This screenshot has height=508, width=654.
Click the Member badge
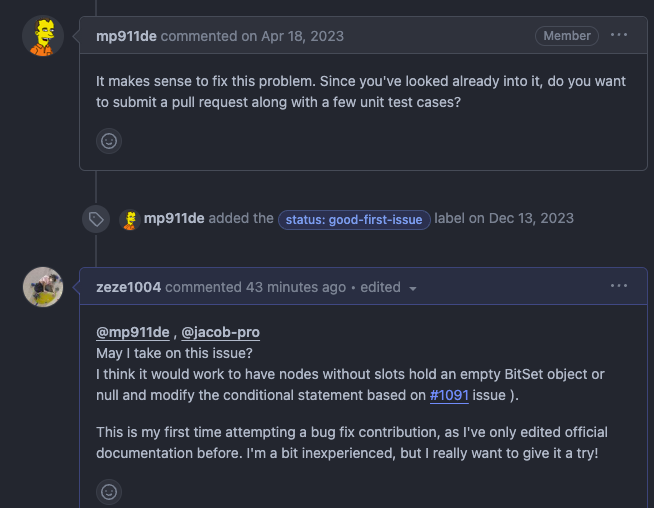(x=567, y=36)
